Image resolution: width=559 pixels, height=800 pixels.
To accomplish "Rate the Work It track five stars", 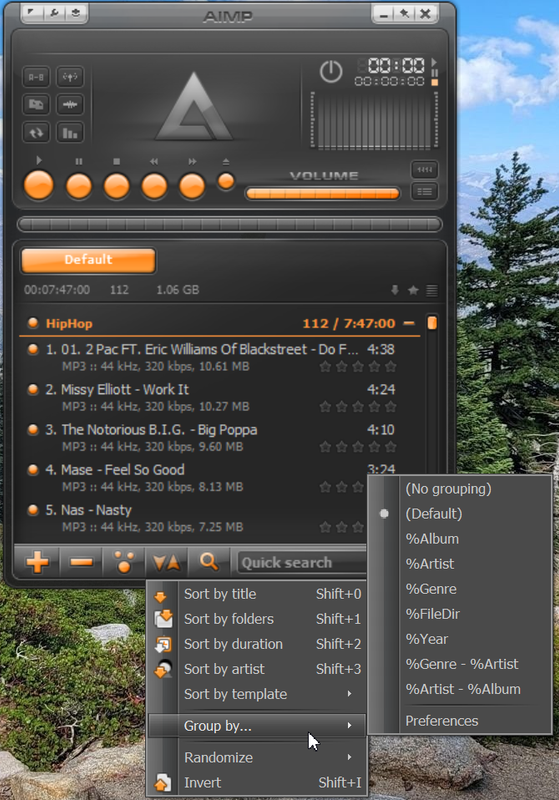I will (391, 407).
